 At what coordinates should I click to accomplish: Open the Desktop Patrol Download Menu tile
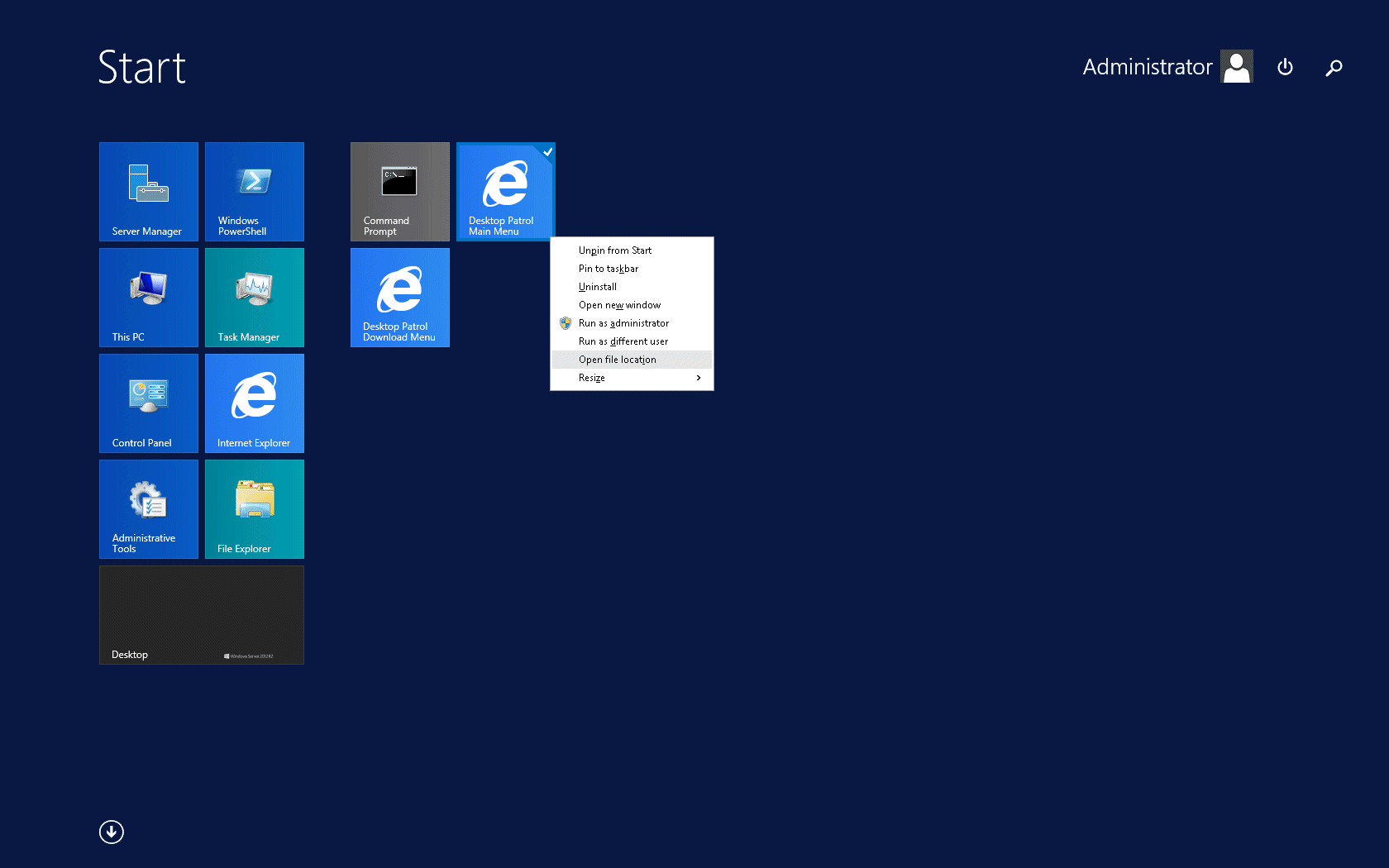coord(400,298)
